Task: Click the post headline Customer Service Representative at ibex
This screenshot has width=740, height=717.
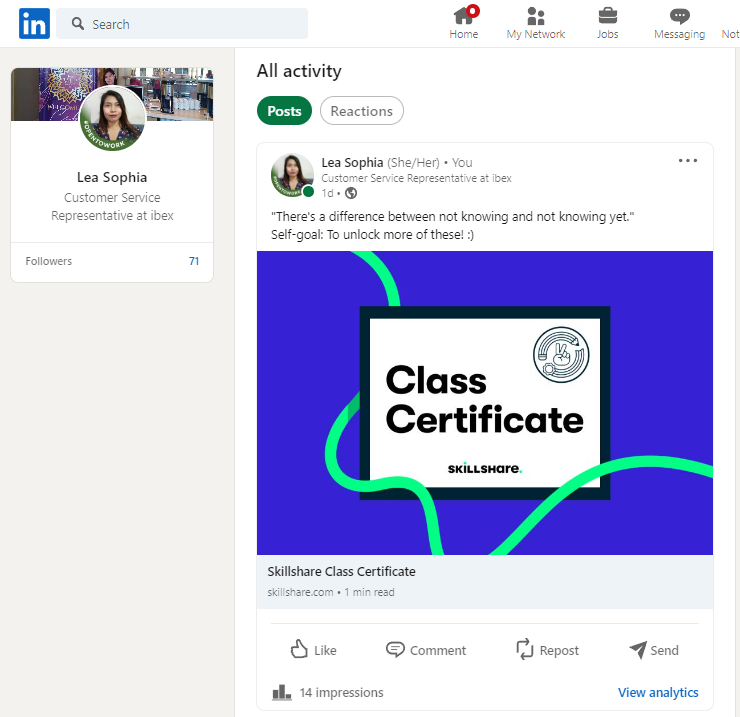Action: pyautogui.click(x=416, y=178)
